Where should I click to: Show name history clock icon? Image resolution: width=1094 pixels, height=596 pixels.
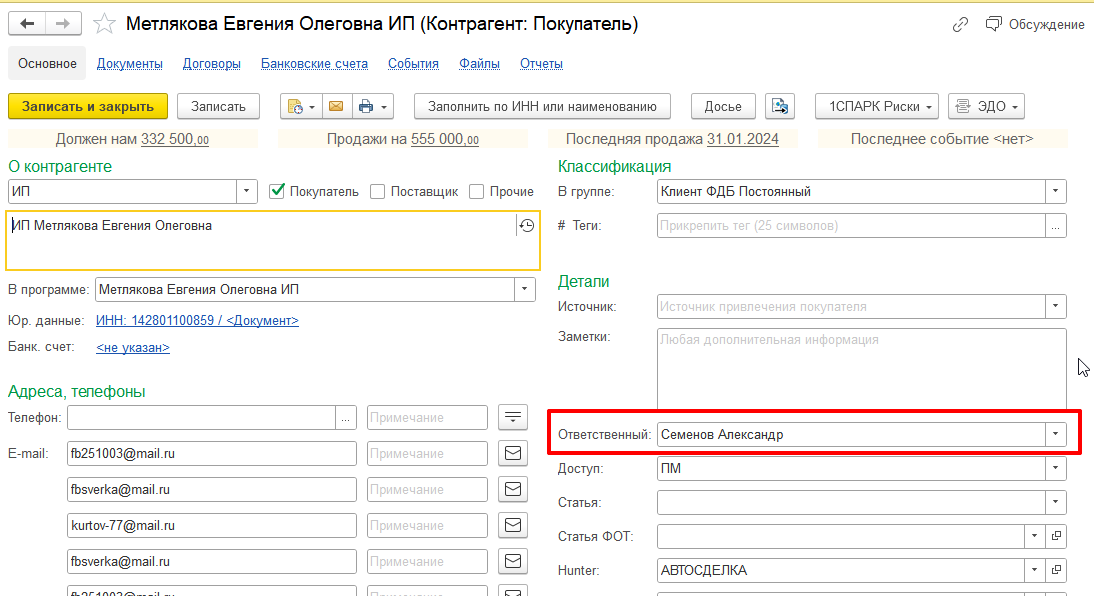527,225
